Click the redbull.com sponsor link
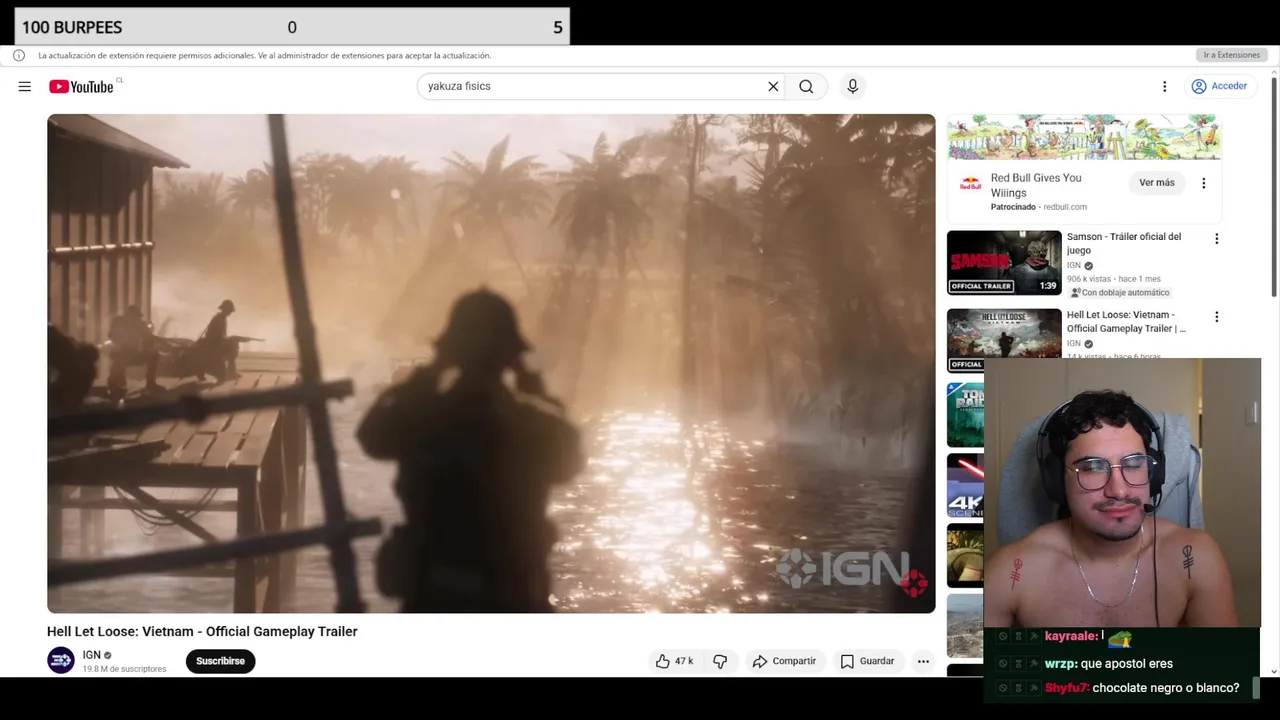 (1065, 207)
